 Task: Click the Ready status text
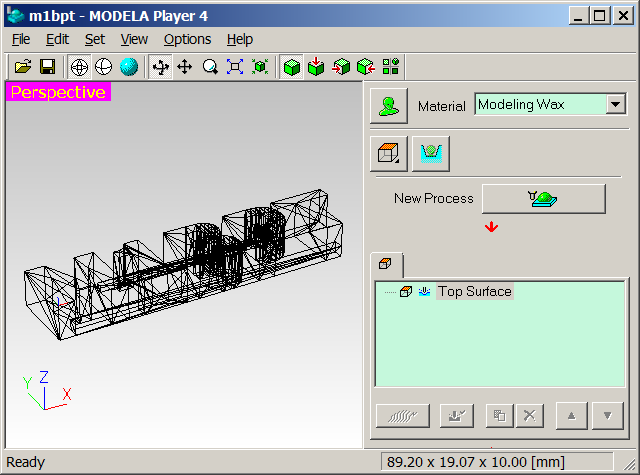[25, 462]
